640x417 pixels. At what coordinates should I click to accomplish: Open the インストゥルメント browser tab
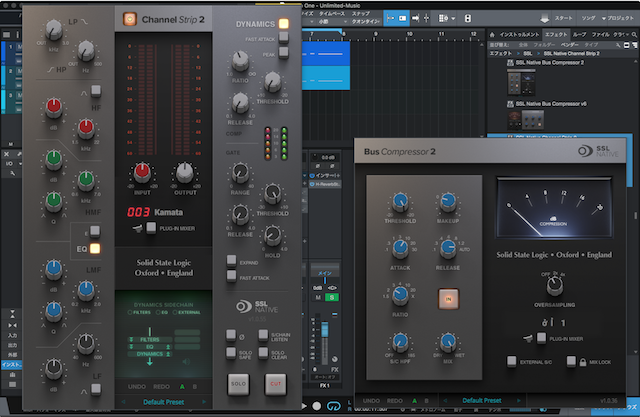tap(519, 34)
